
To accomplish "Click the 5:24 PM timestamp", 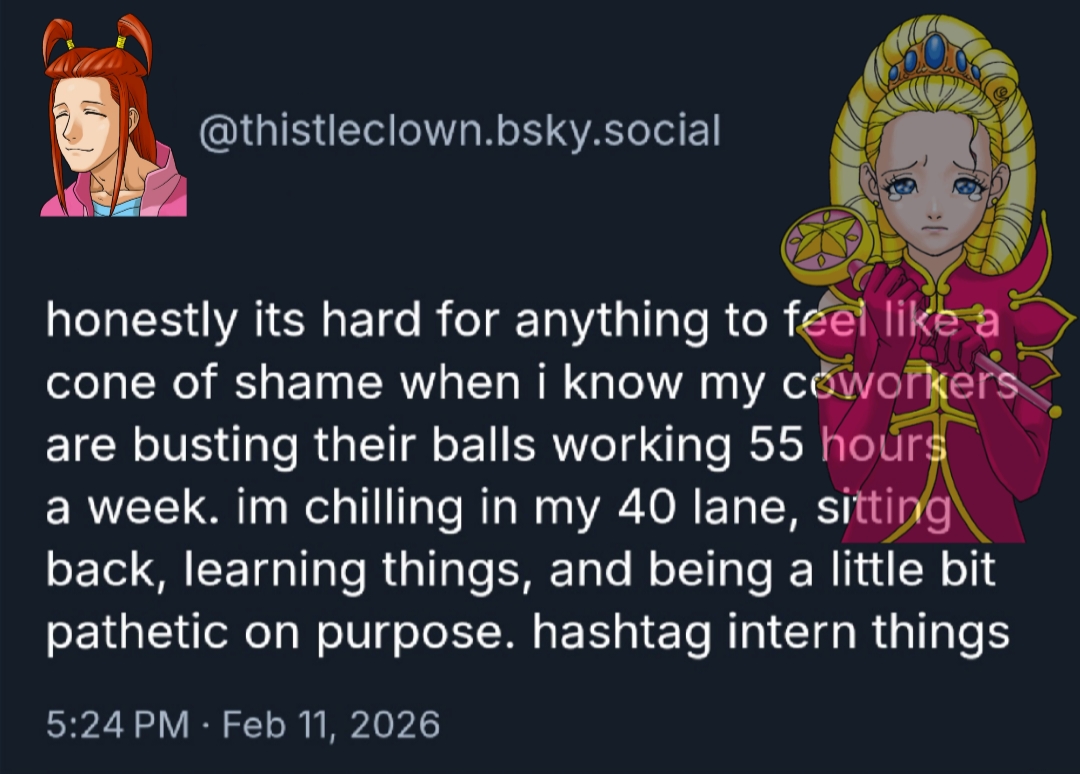I will 117,723.
